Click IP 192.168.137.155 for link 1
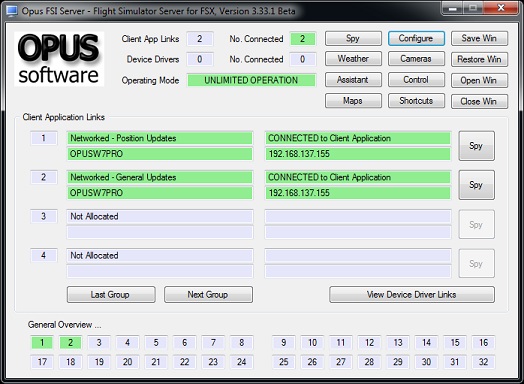The height and width of the screenshot is (384, 524). pyautogui.click(x=358, y=154)
